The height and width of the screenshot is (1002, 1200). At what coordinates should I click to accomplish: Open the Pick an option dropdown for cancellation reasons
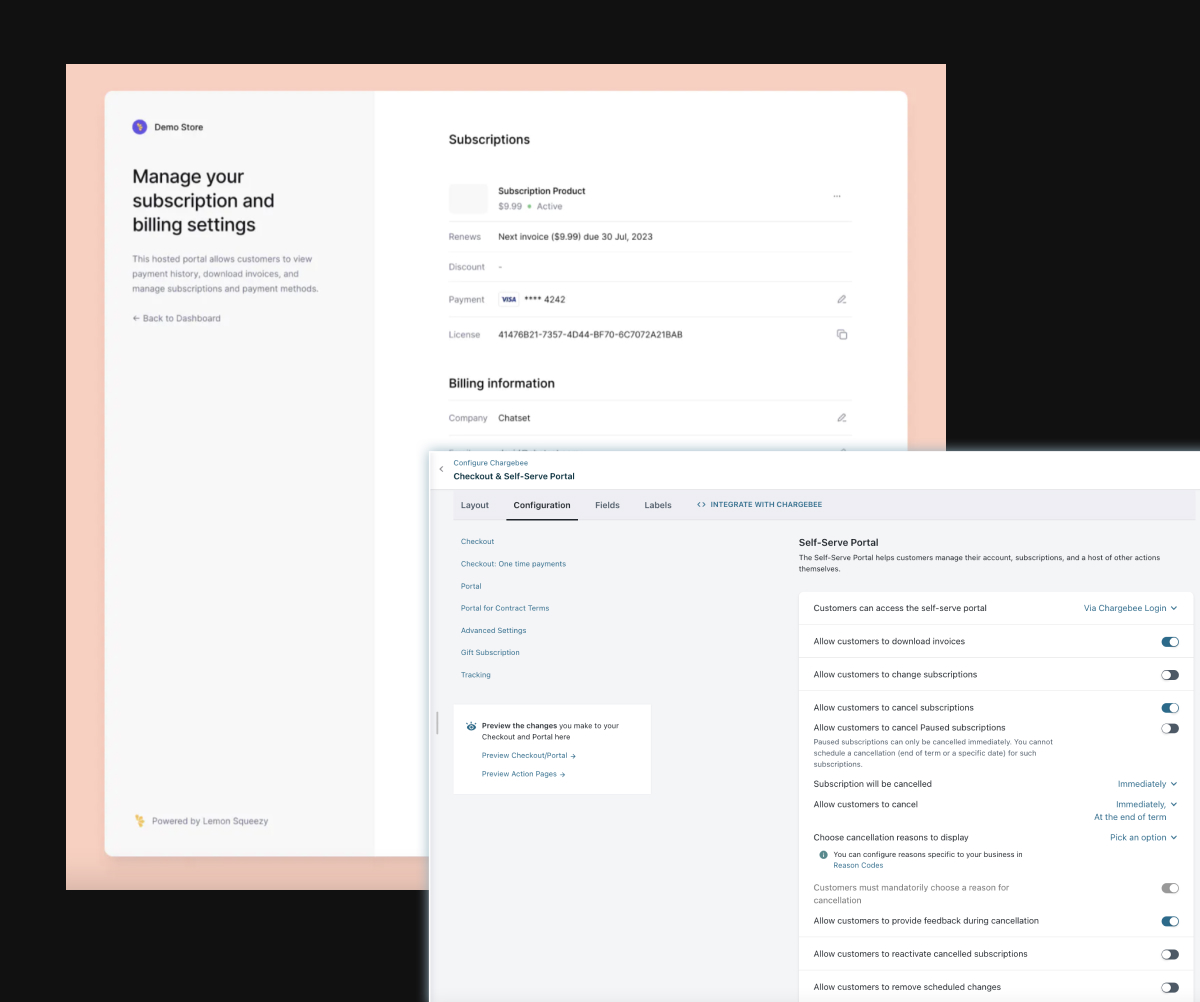tap(1143, 837)
